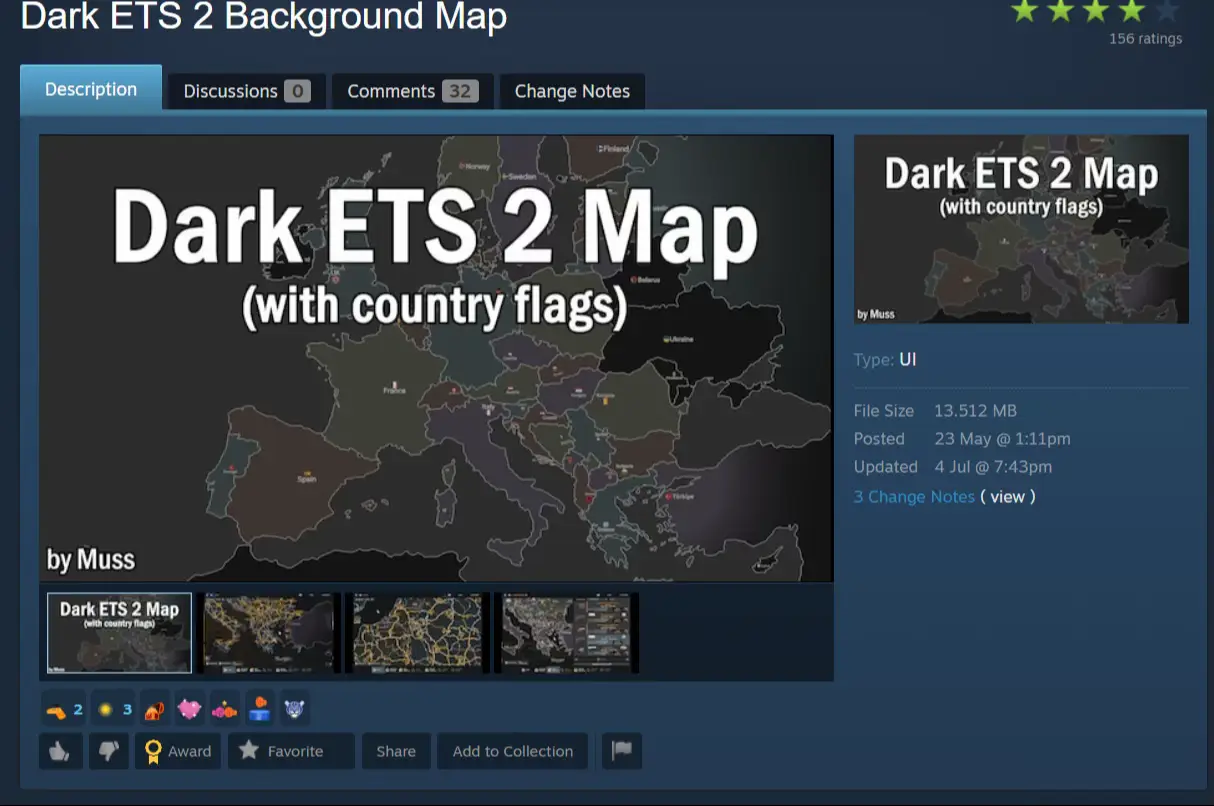Open the Change Notes tab
The height and width of the screenshot is (806, 1214).
tap(572, 91)
